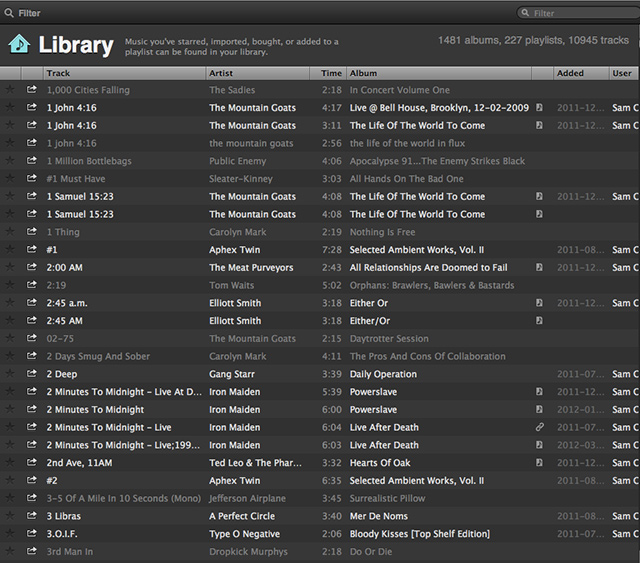Toggle the star on 2nd Ave, 11AM
Viewport: 640px width, 563px height.
coord(11,463)
